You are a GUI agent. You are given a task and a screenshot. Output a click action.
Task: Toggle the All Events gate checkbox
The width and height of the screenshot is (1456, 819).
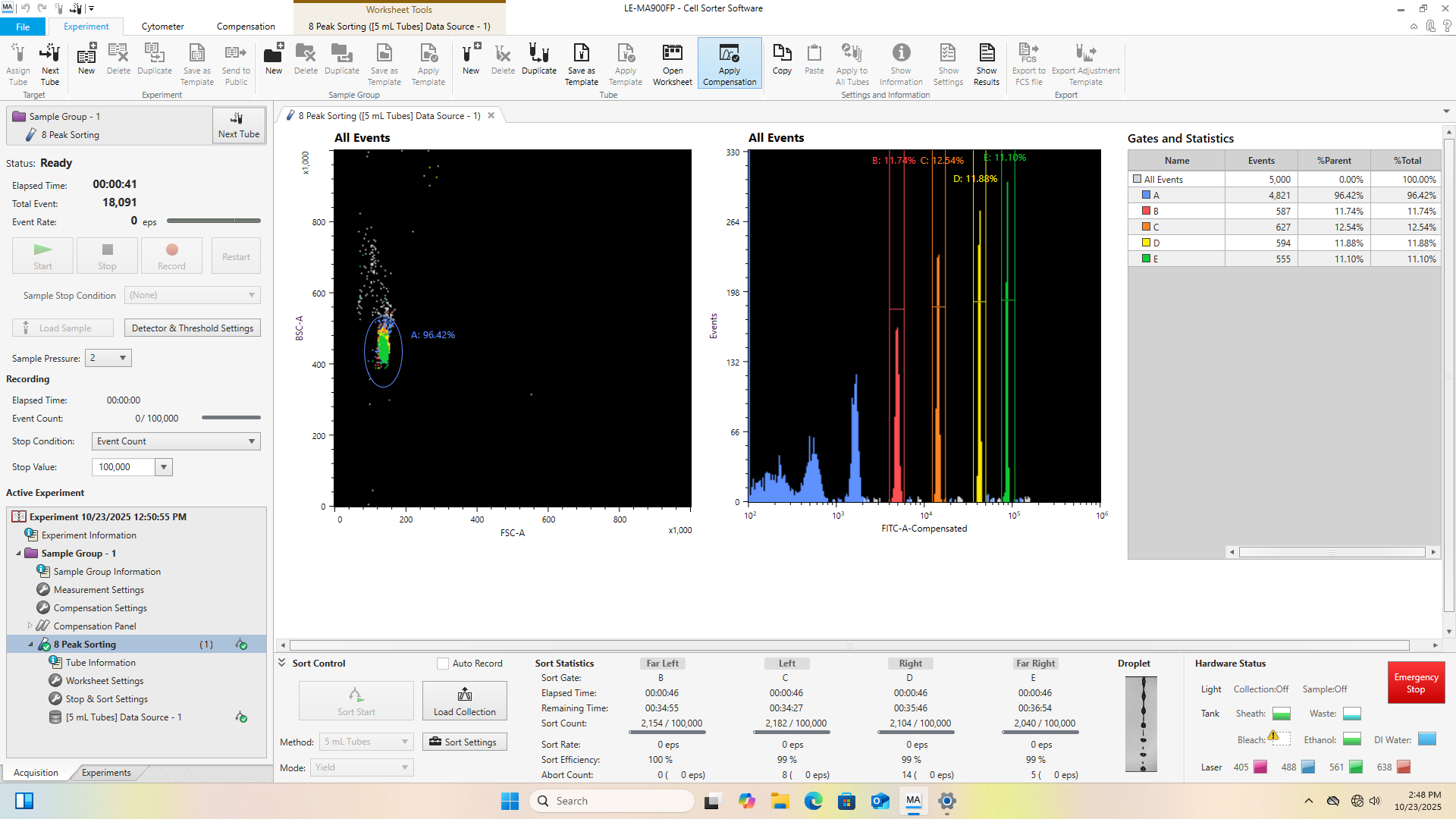point(1137,180)
